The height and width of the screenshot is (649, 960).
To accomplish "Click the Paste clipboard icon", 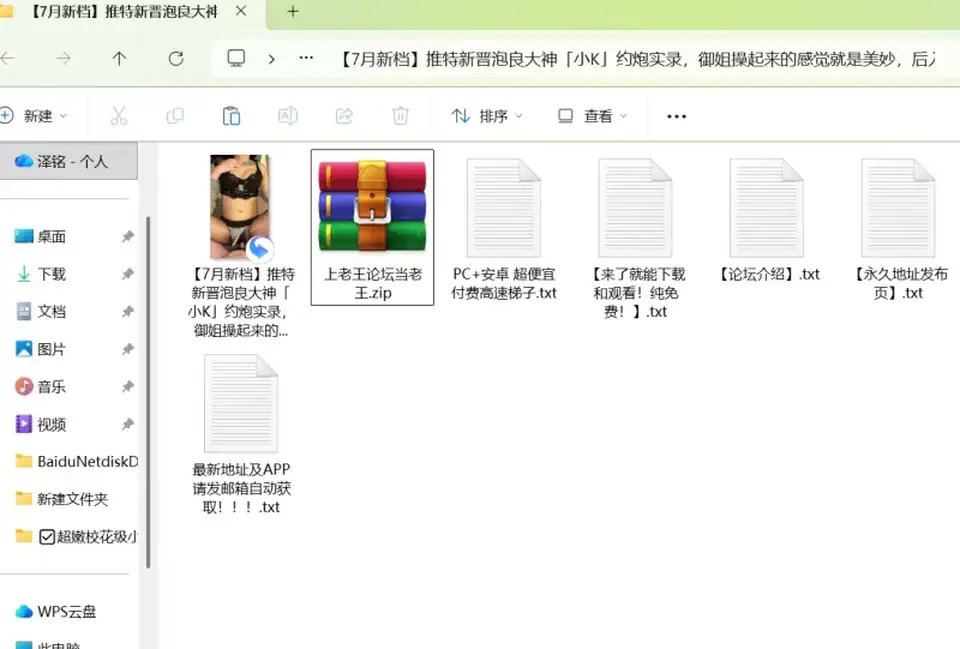I will pos(231,116).
